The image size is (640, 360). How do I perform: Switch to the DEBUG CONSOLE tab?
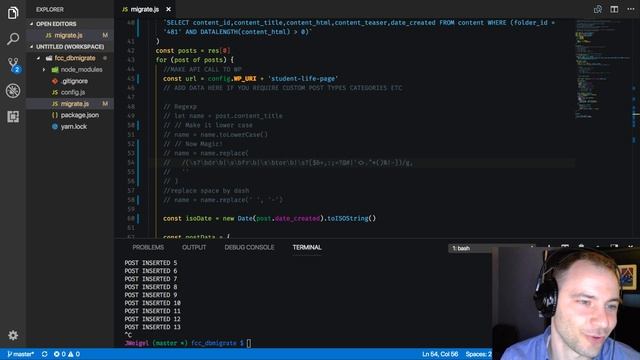249,247
